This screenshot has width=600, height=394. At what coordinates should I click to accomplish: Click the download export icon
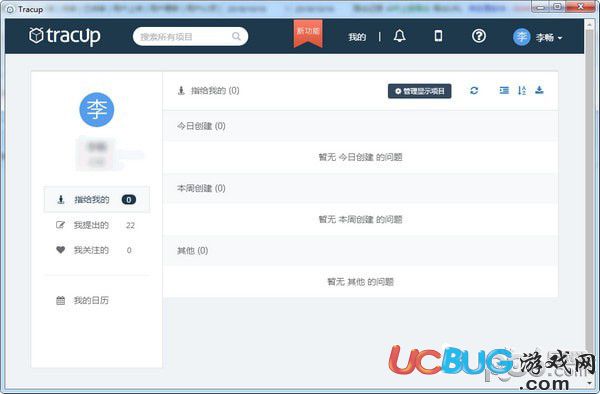tap(539, 90)
